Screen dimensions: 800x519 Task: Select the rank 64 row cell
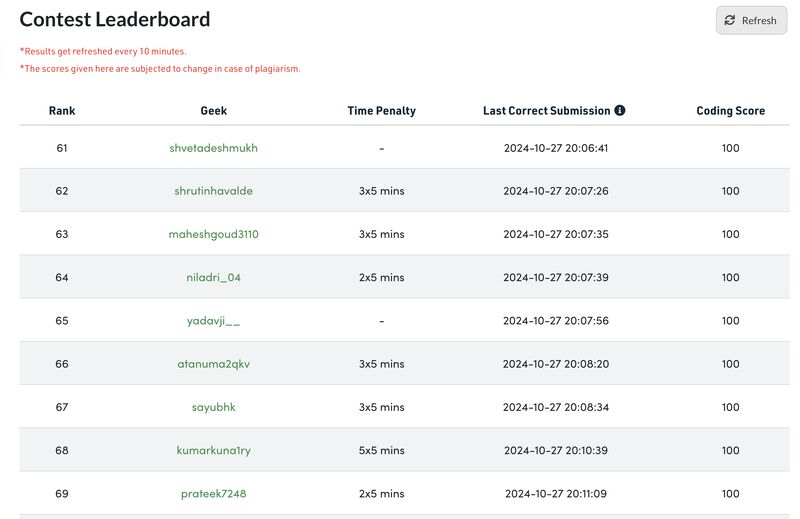pos(62,278)
